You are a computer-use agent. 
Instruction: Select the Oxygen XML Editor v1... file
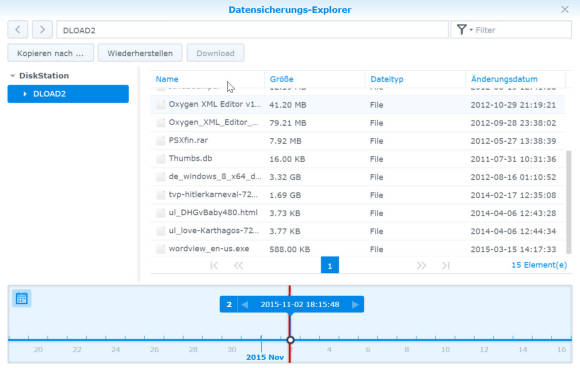(358, 105)
